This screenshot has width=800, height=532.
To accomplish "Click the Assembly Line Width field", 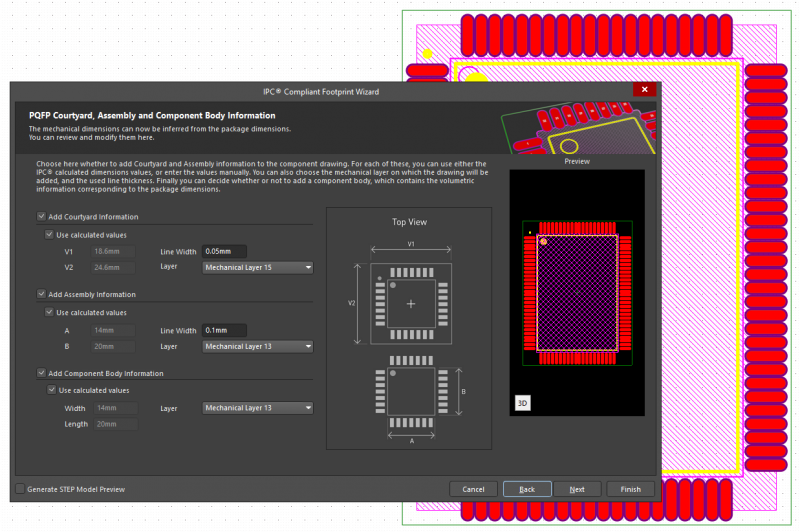I will tap(224, 330).
